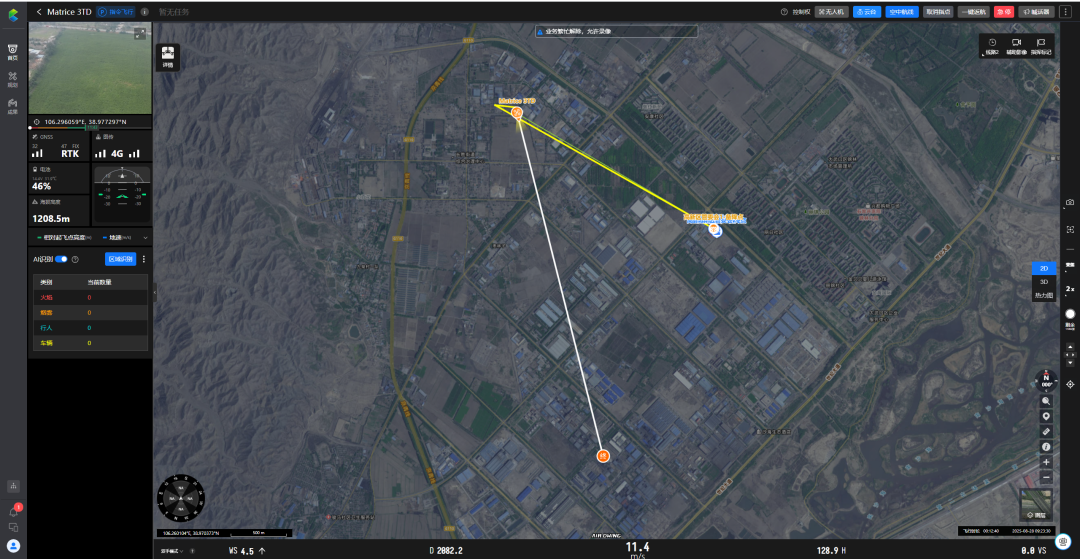Click the map location pin tool
Image resolution: width=1080 pixels, height=559 pixels.
(1046, 416)
